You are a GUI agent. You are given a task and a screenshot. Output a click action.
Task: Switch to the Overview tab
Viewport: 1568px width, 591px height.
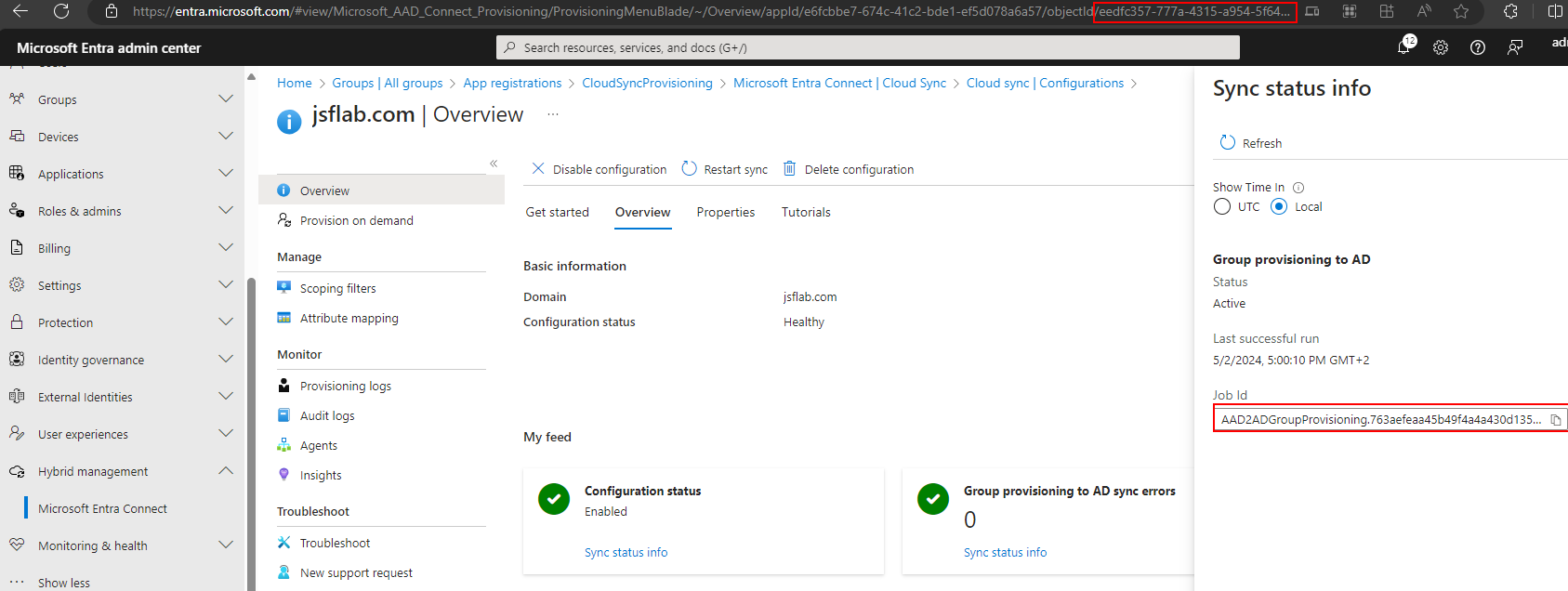pos(642,212)
